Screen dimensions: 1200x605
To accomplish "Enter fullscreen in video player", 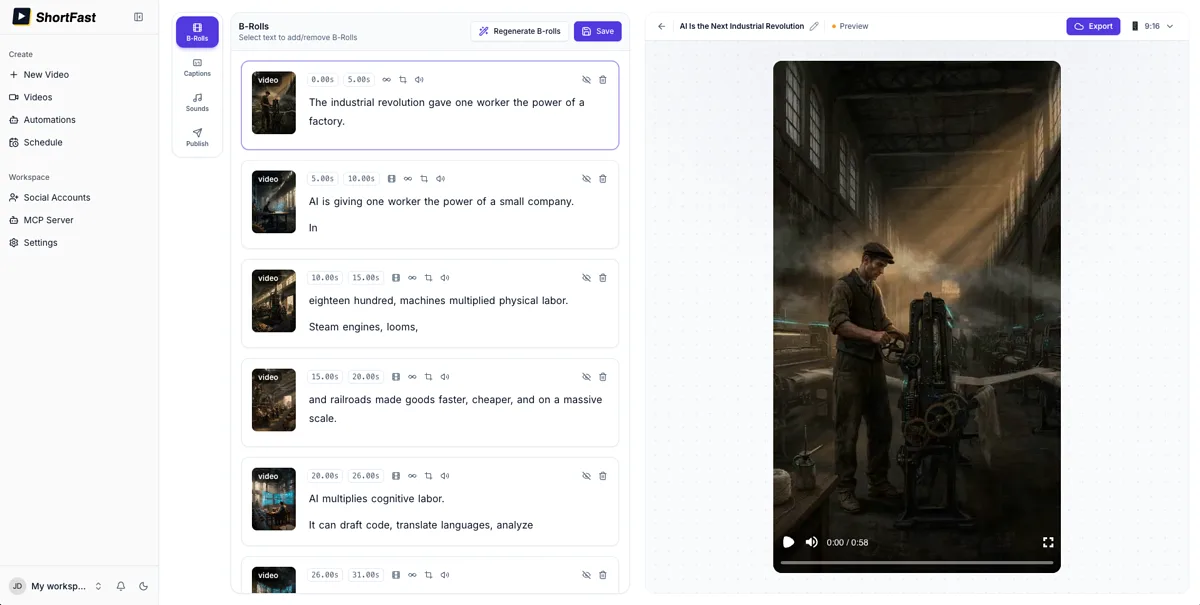I will (1048, 542).
